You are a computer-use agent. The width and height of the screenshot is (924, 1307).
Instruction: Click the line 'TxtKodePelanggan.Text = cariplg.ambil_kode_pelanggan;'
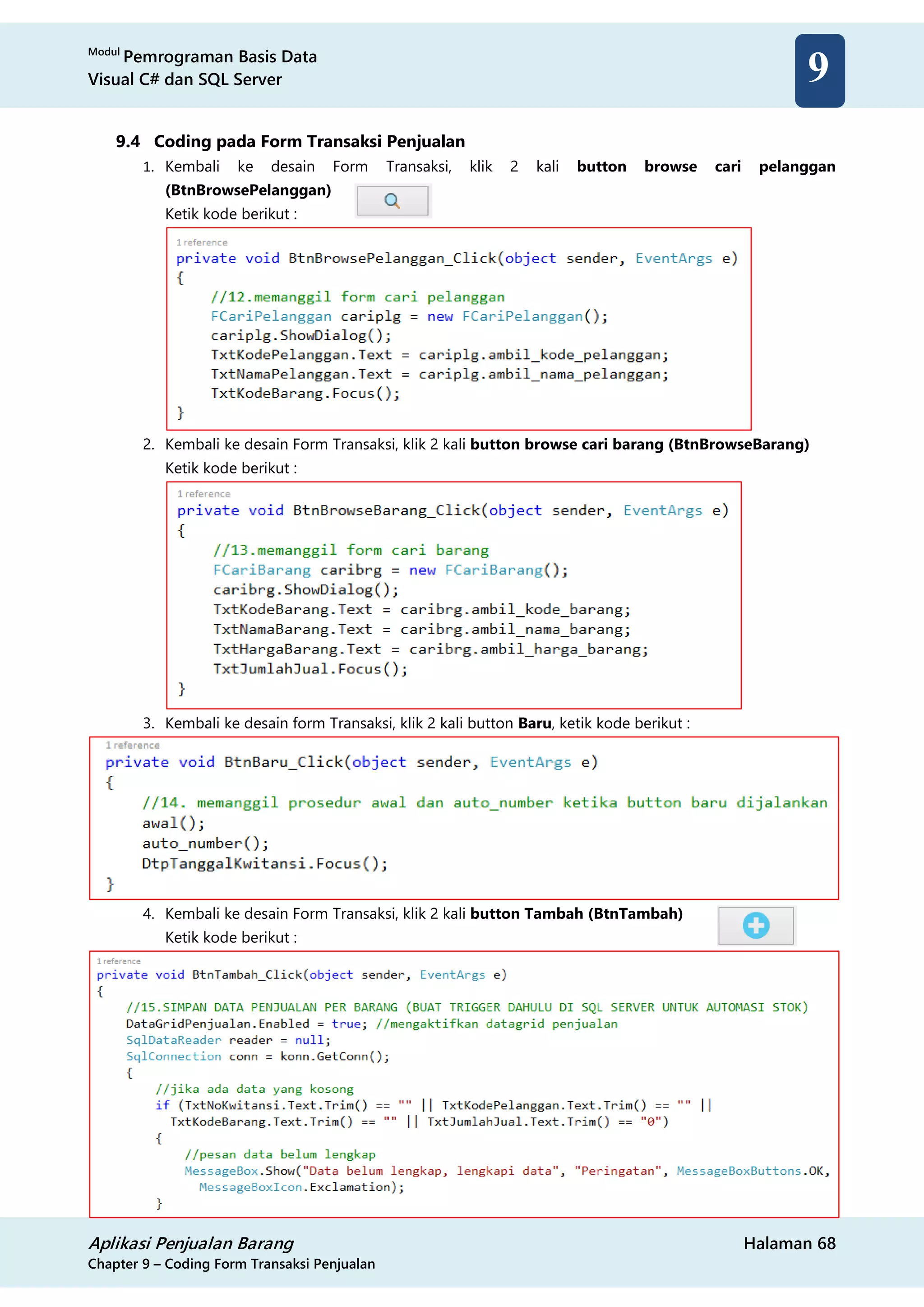point(439,355)
